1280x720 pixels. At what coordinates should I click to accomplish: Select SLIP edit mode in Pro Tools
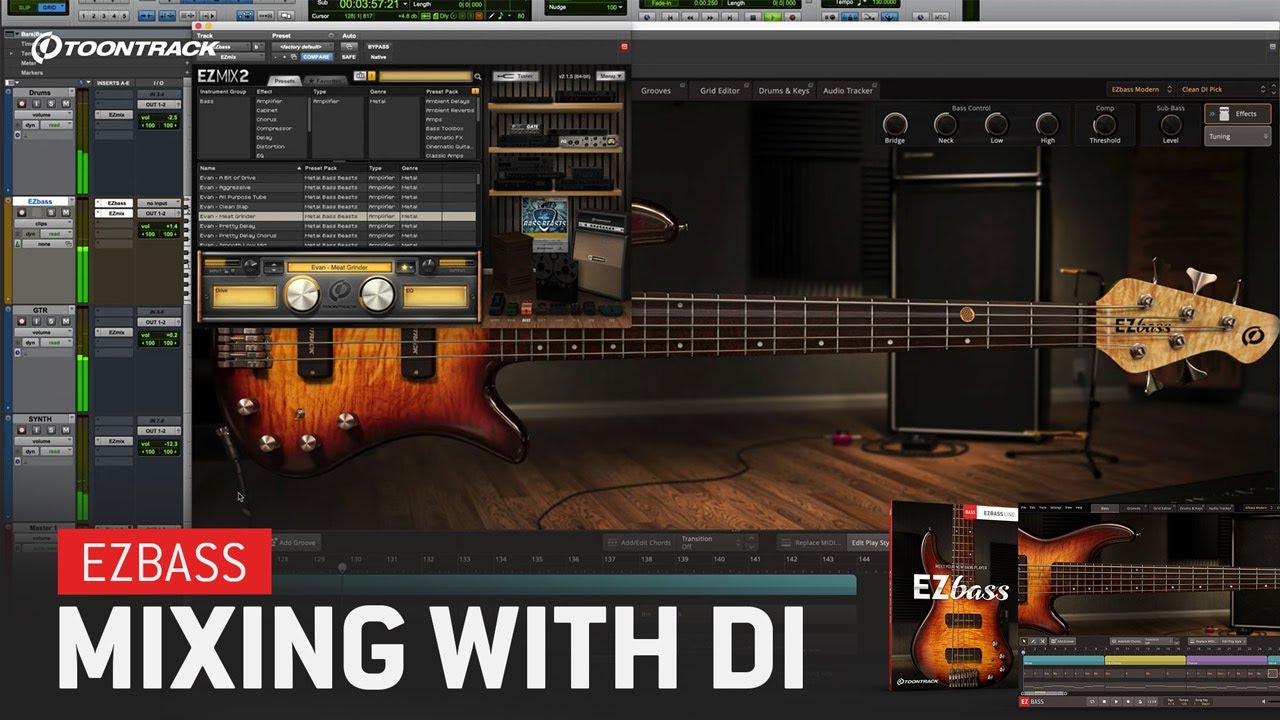pos(24,7)
